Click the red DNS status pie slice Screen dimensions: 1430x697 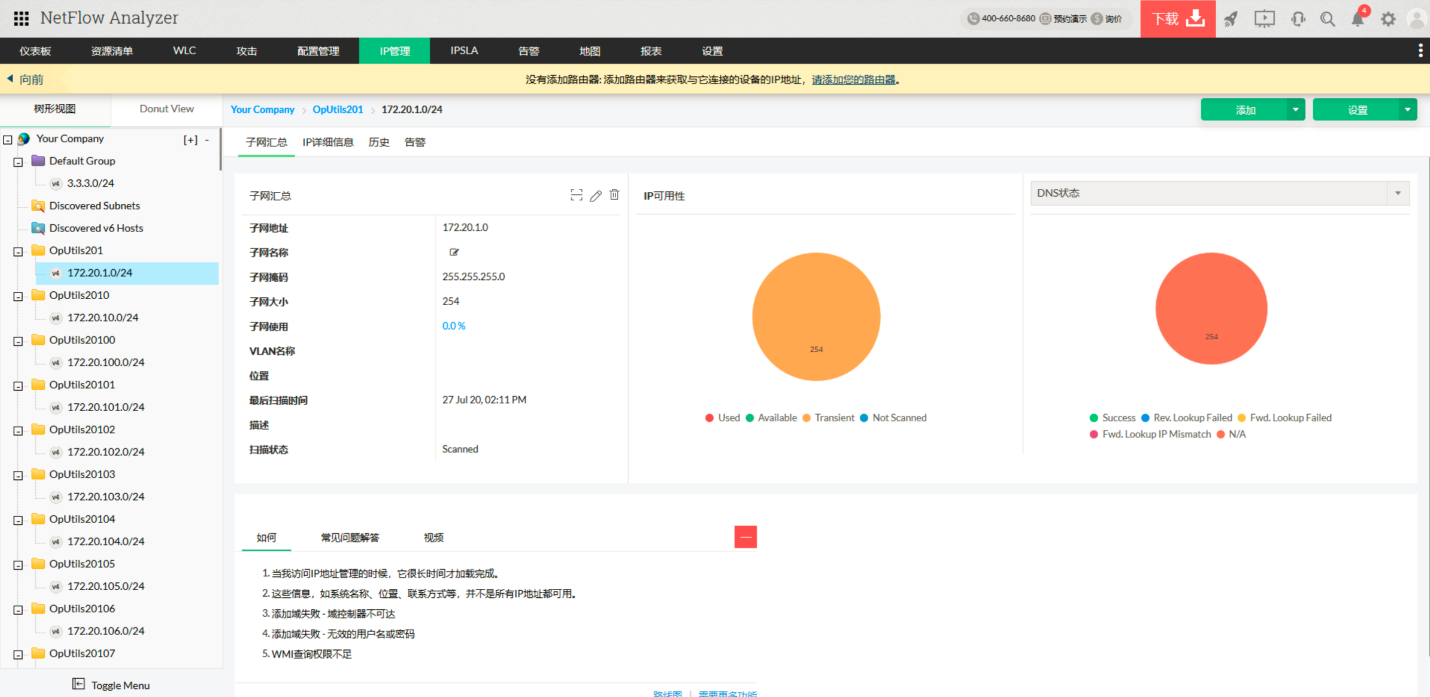pos(1211,309)
